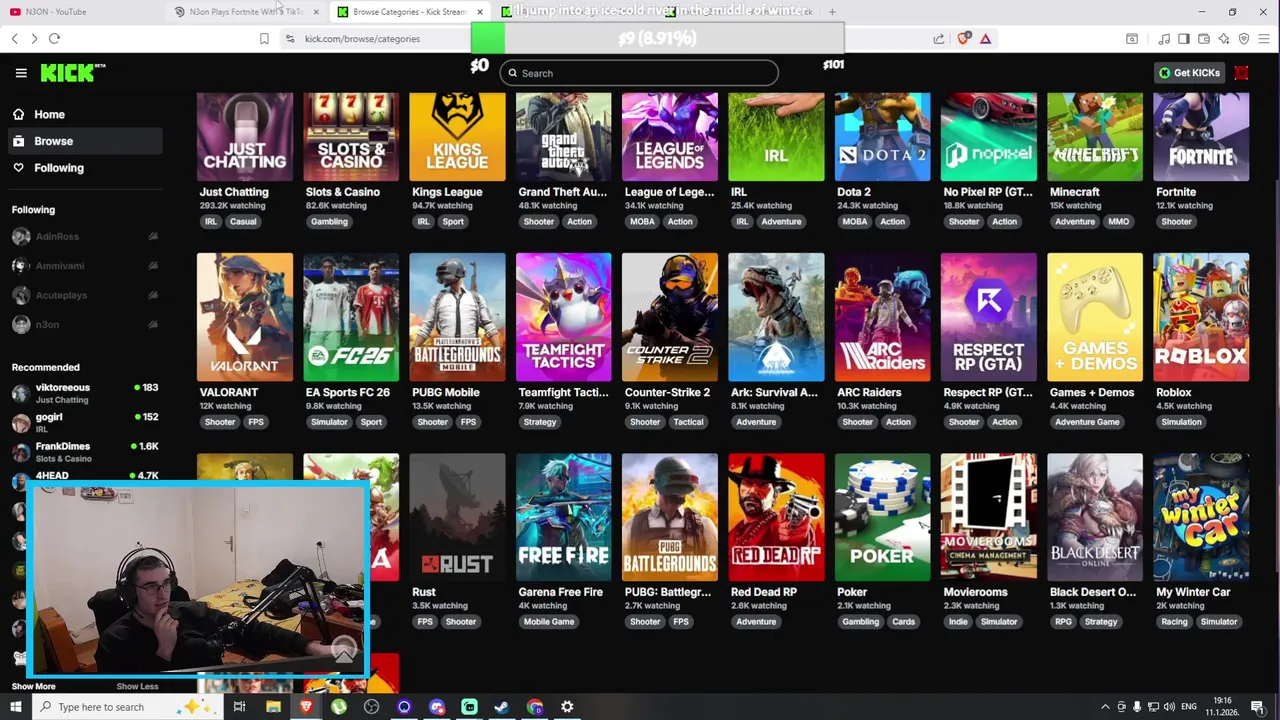The width and height of the screenshot is (1280, 720).
Task: Open the Roblox category
Action: (1201, 317)
